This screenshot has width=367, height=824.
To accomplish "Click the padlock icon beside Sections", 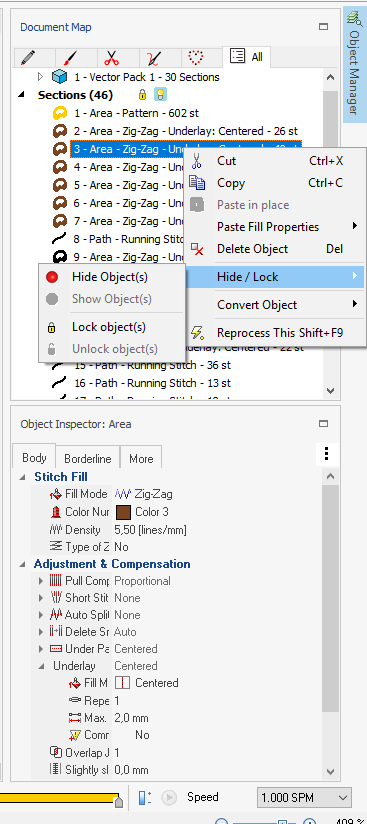I will tap(142, 95).
